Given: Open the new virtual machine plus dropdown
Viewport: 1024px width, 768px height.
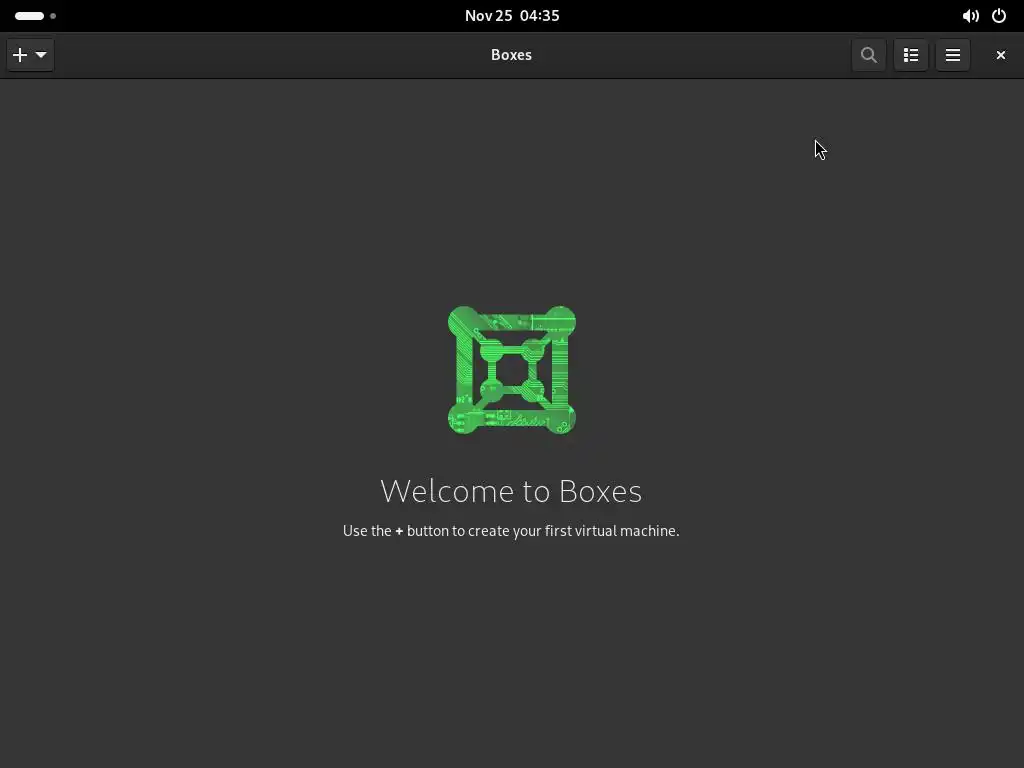Looking at the screenshot, I should coord(30,55).
